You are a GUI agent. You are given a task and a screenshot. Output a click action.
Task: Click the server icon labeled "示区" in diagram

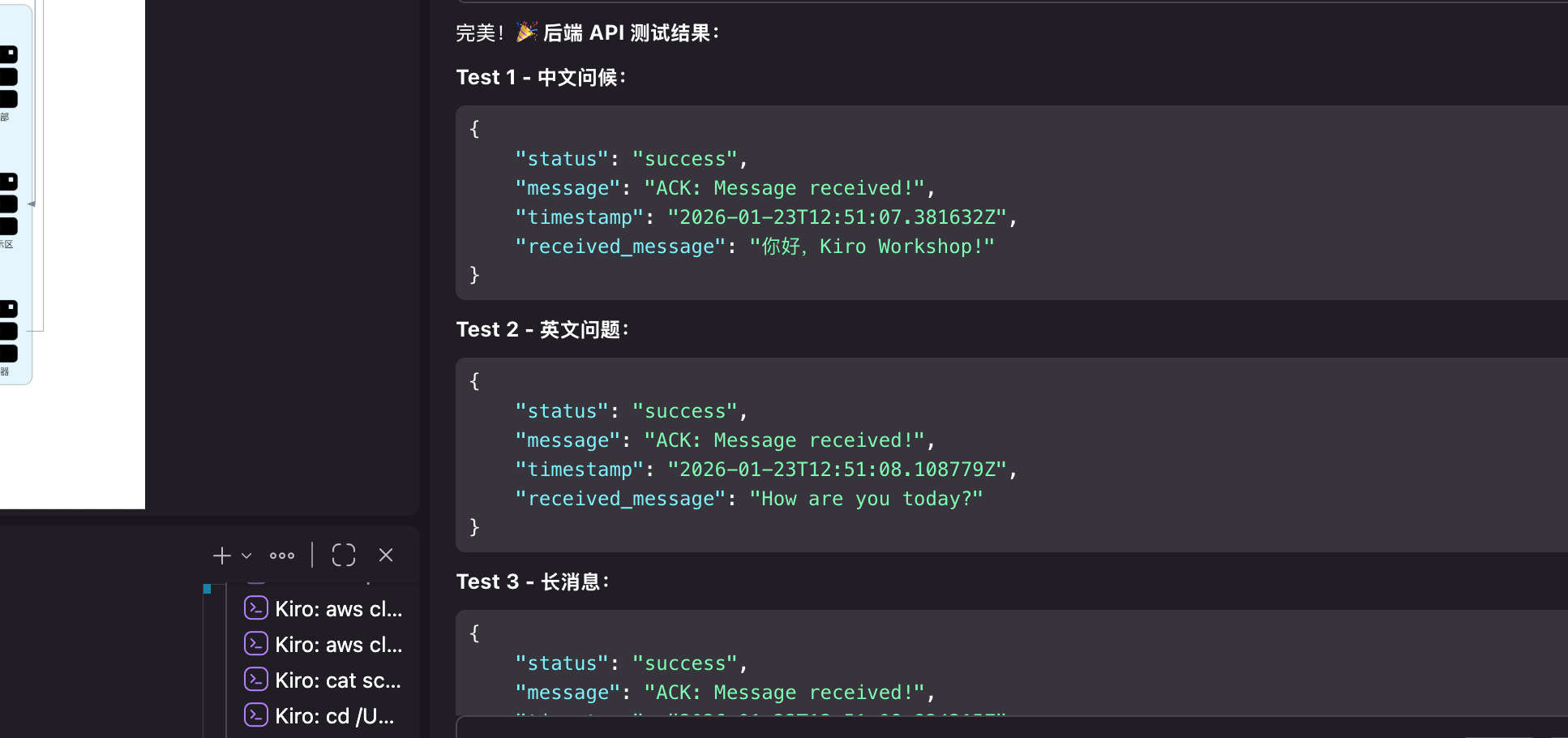(8, 204)
